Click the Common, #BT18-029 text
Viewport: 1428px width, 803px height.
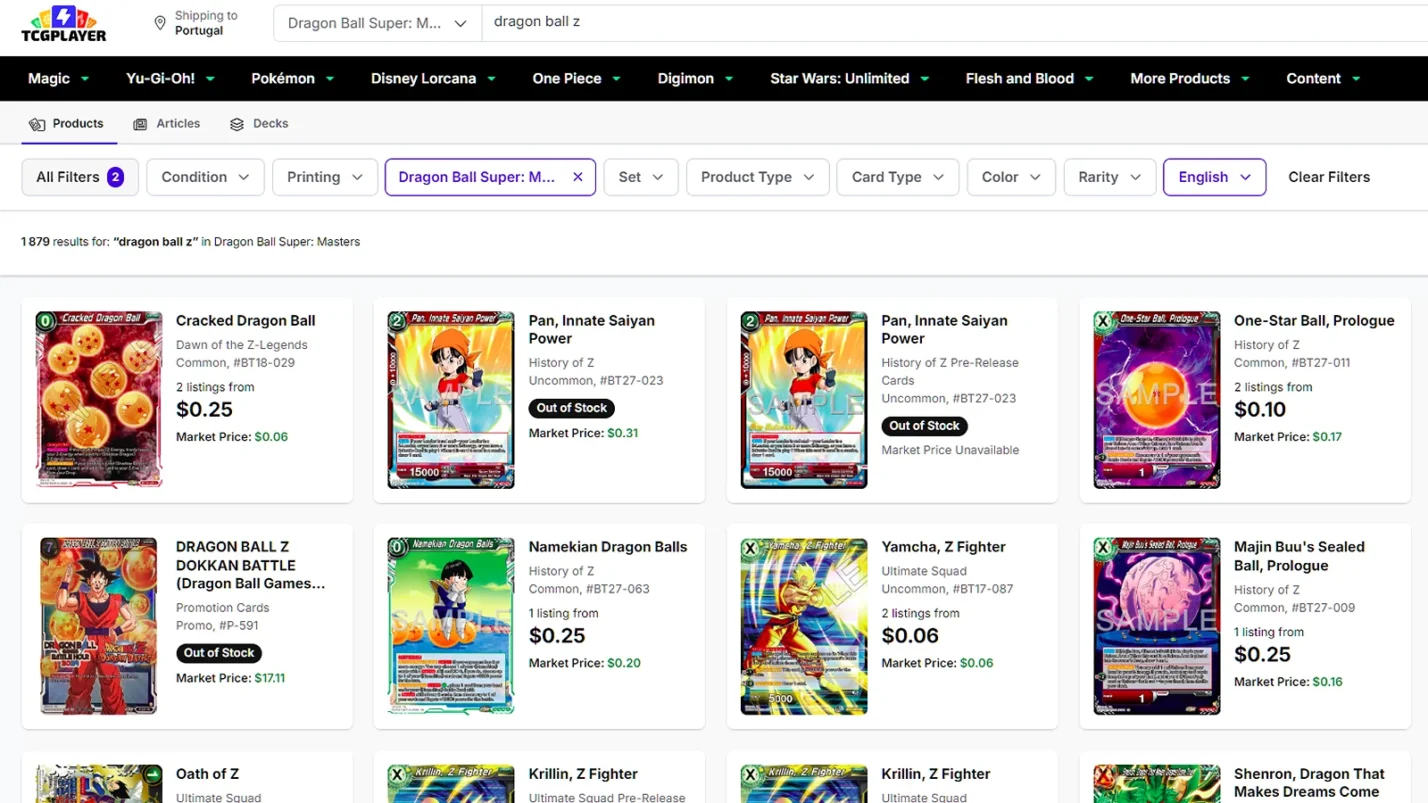tap(236, 363)
